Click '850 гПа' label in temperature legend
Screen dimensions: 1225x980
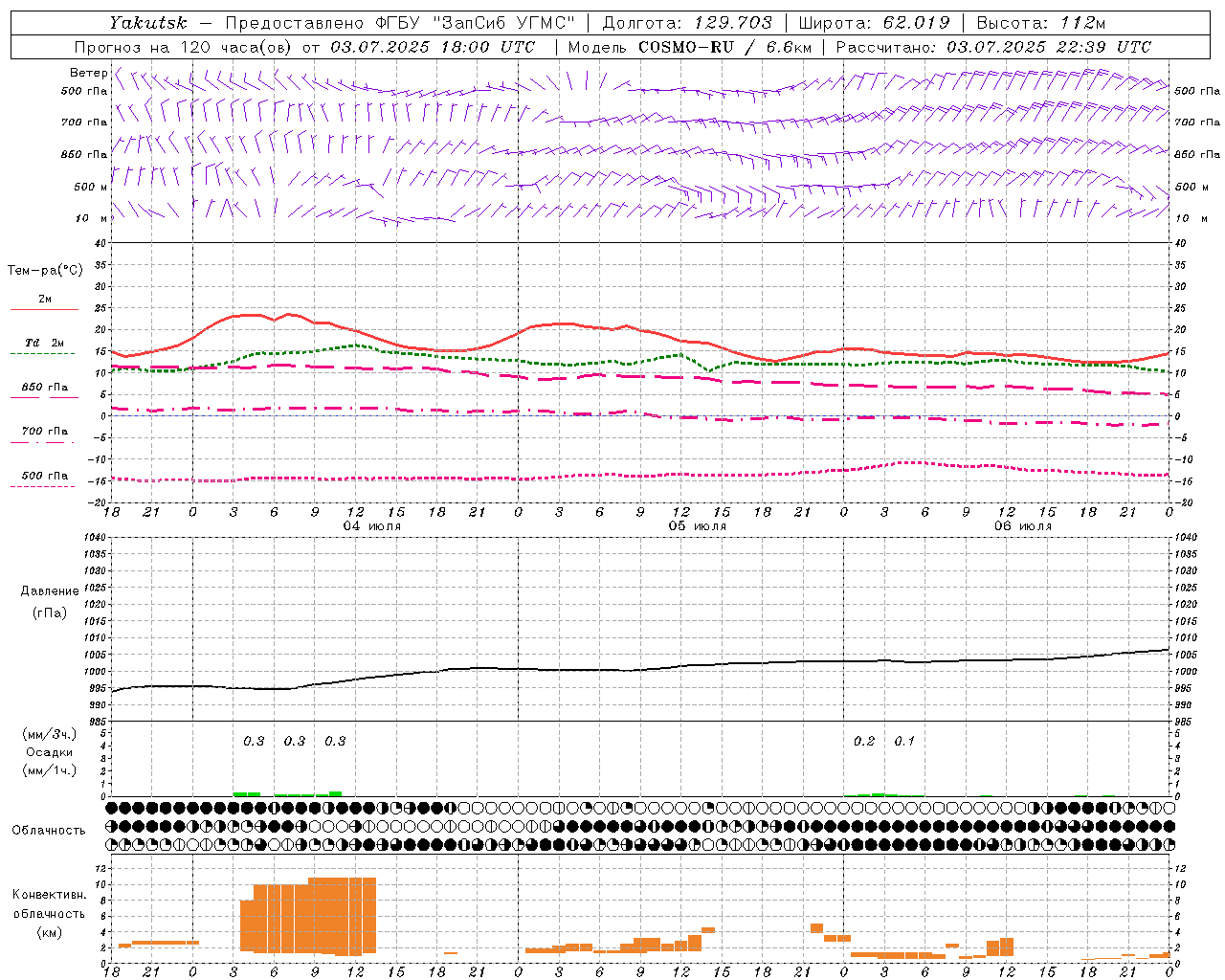(x=45, y=388)
